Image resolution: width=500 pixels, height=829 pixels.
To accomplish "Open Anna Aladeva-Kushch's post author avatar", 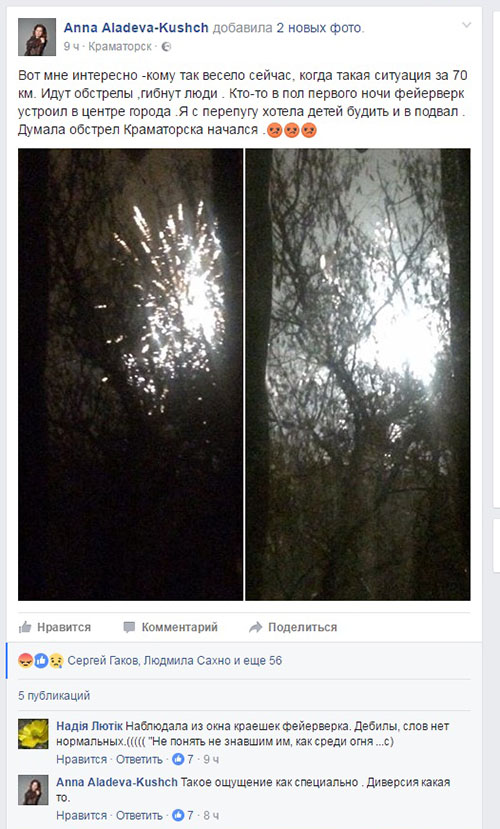I will (37, 37).
